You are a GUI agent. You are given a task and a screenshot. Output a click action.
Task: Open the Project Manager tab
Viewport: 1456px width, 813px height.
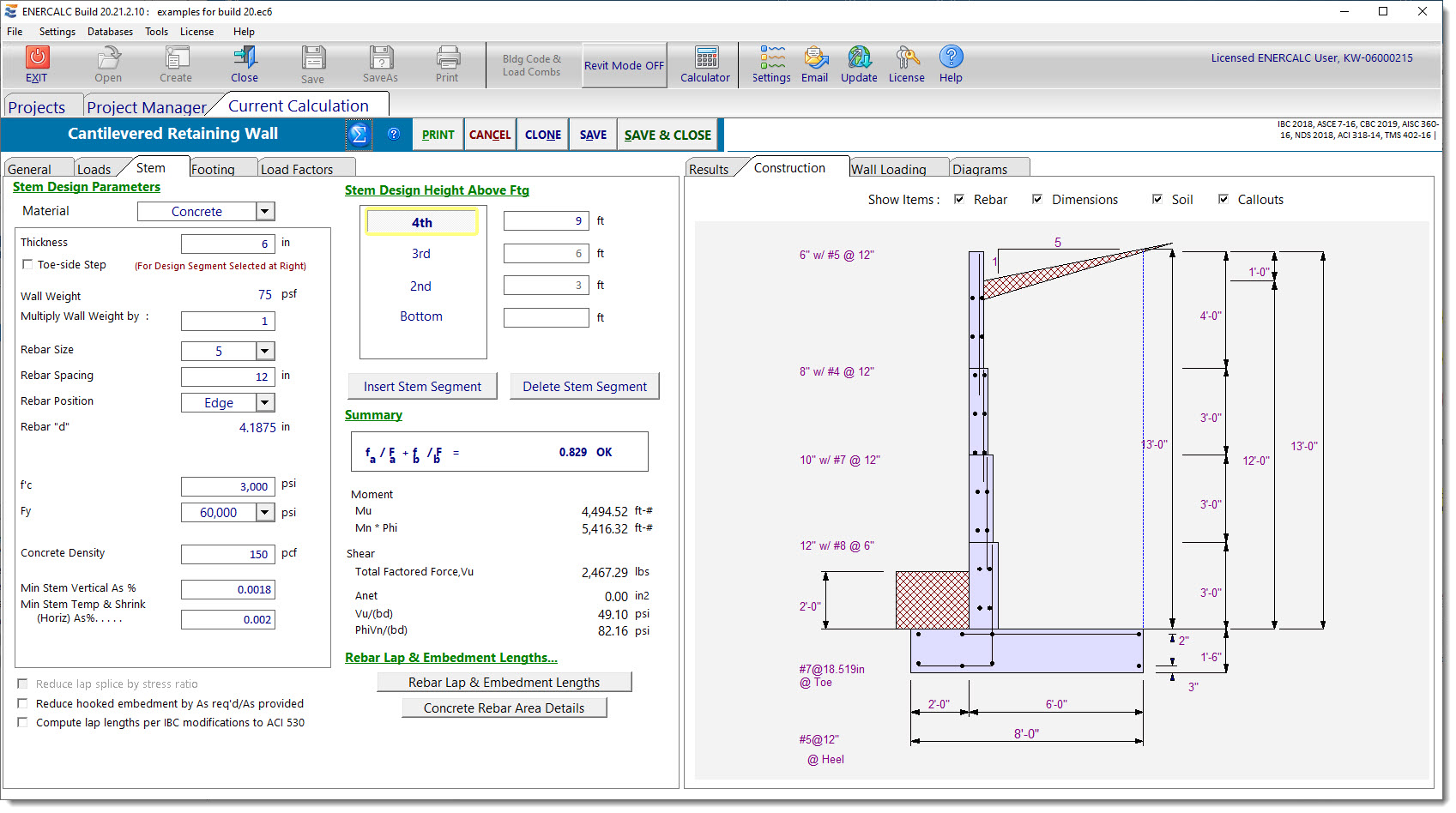(147, 107)
